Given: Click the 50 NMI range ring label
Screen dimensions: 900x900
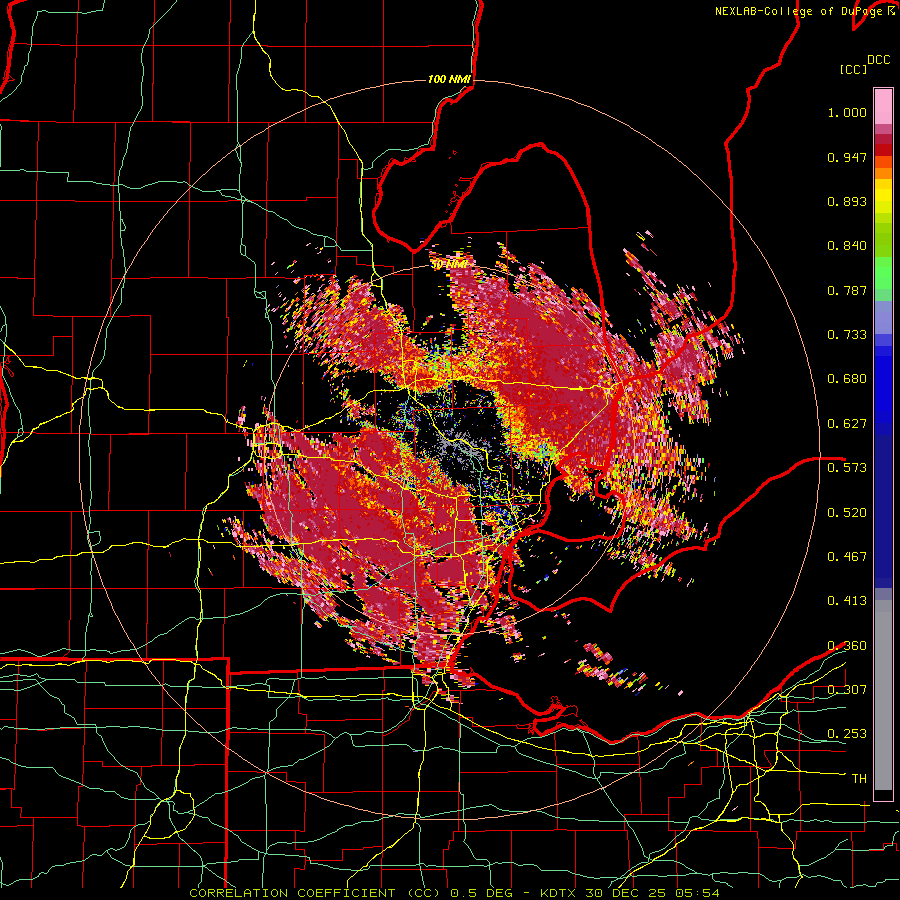Looking at the screenshot, I should pos(449,265).
